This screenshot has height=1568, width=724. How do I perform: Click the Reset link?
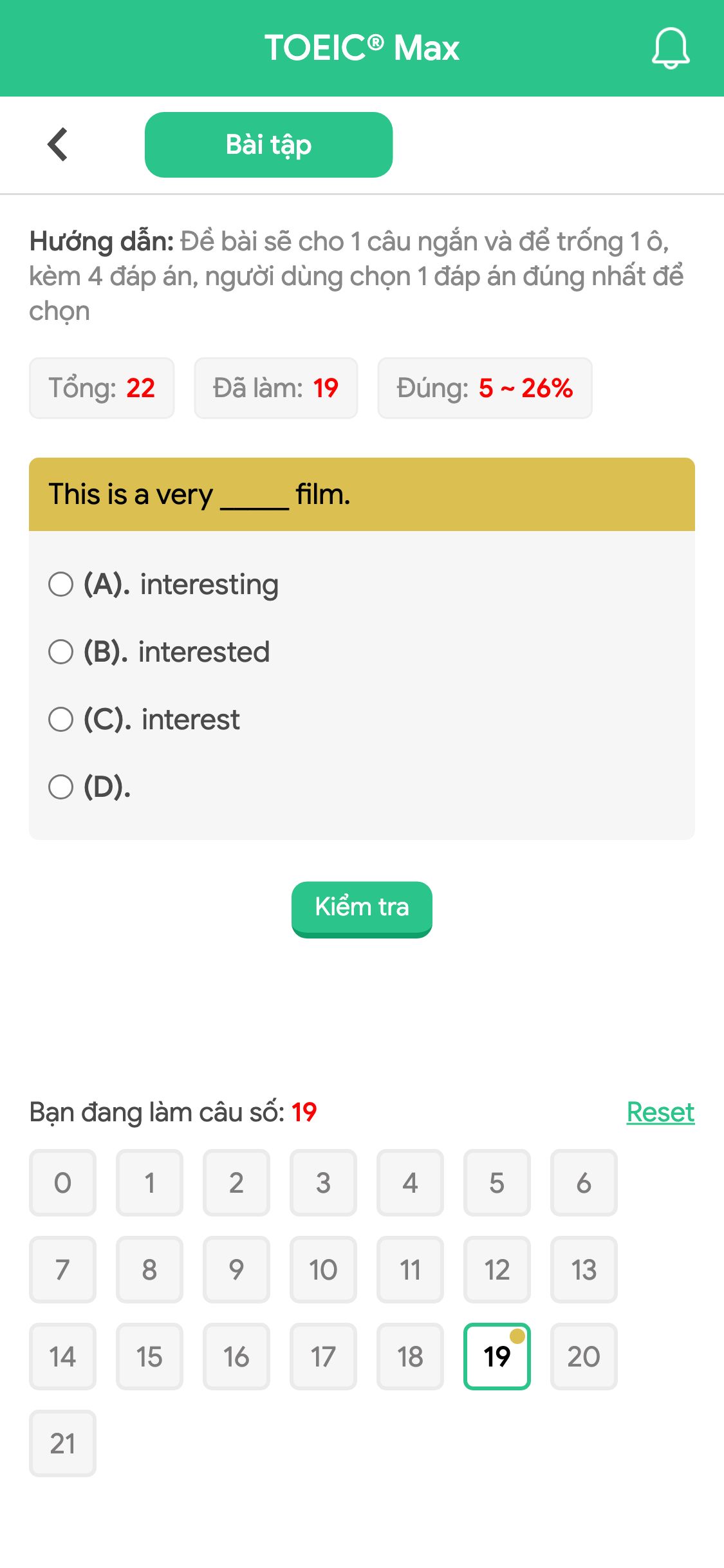coord(660,1112)
